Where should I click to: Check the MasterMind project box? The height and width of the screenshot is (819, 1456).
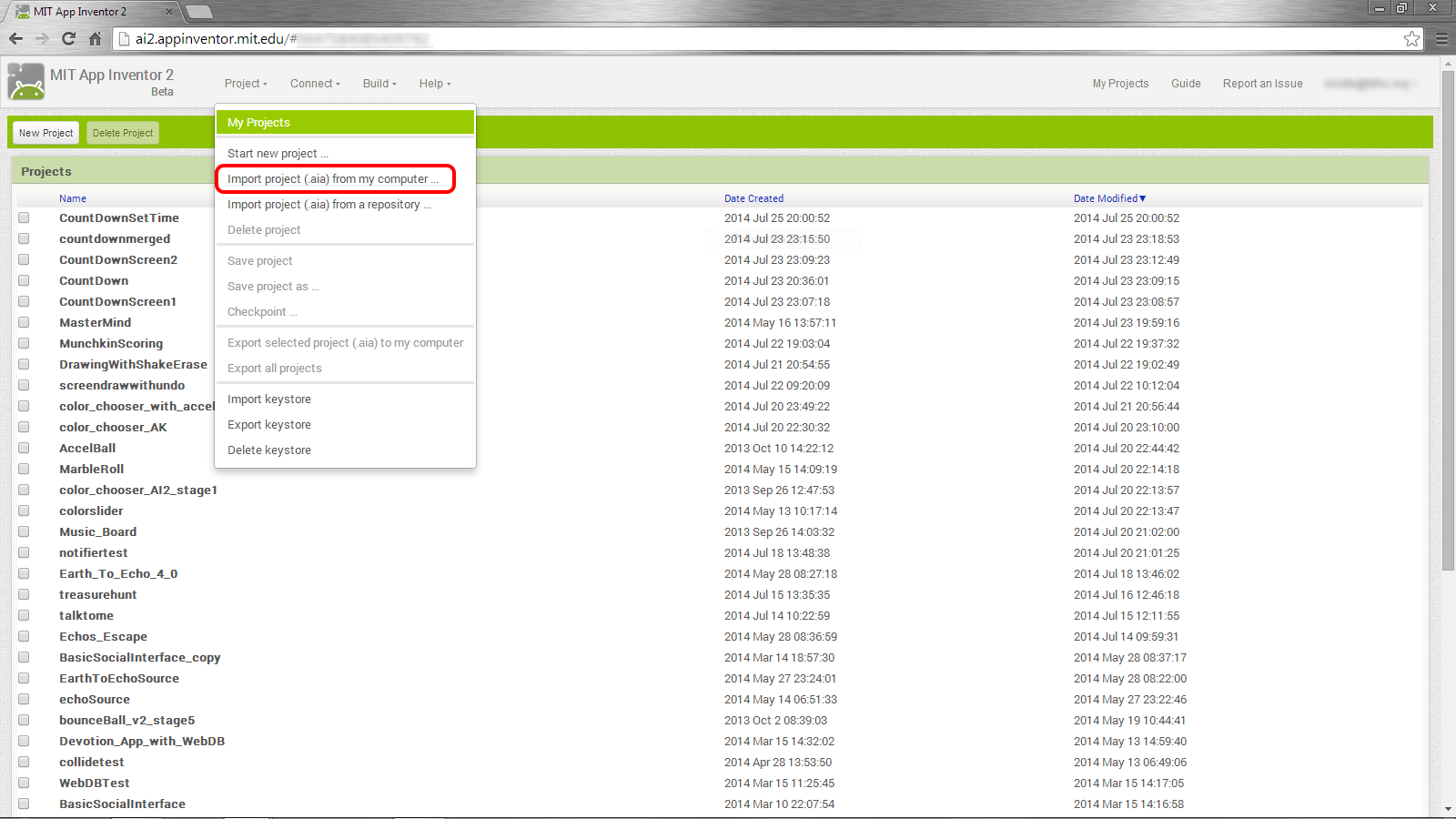pos(24,323)
